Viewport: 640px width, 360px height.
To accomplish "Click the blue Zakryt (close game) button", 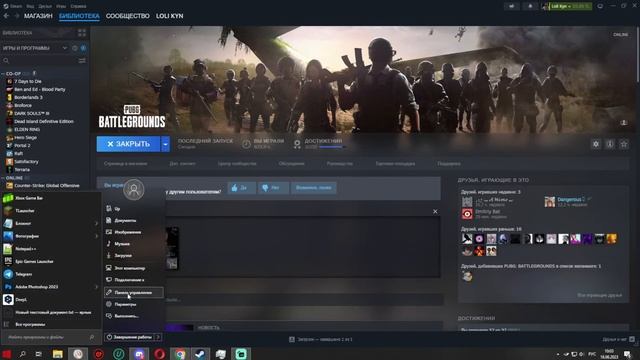I will click(x=128, y=144).
